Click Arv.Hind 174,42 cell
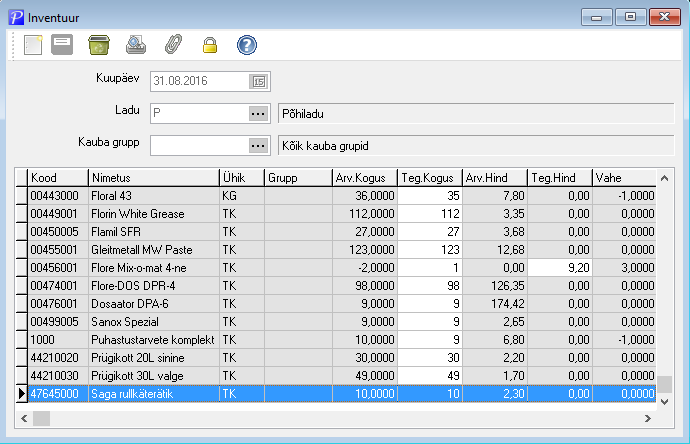690x444 pixels. (x=495, y=304)
